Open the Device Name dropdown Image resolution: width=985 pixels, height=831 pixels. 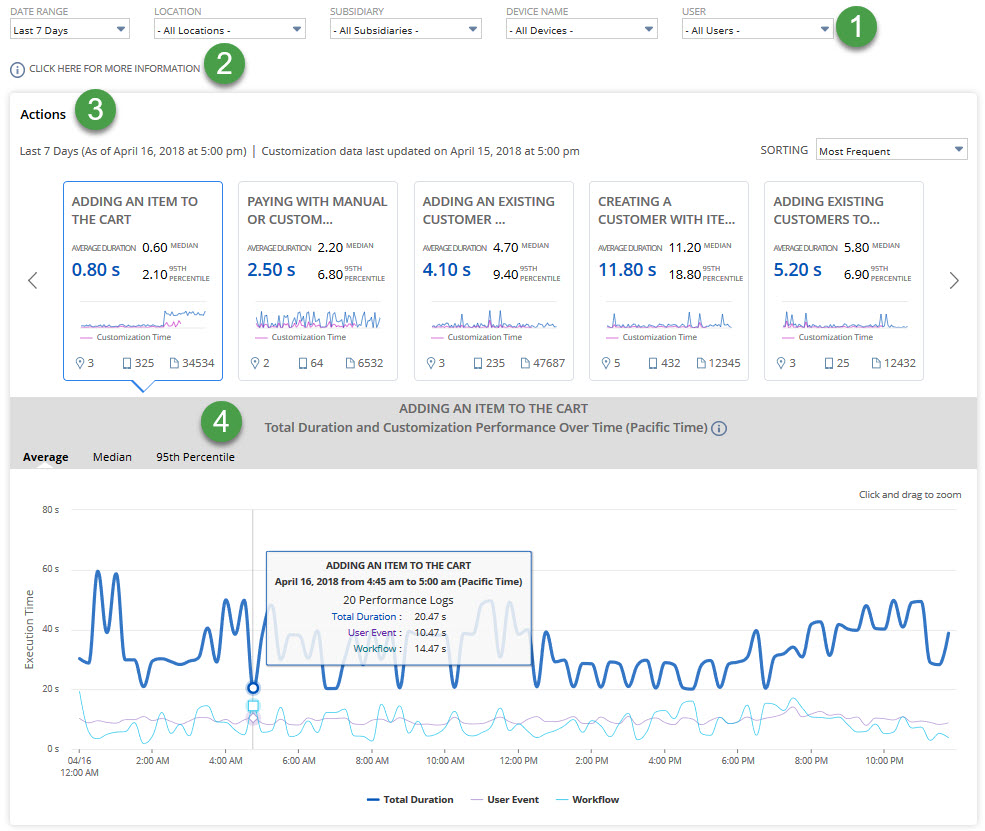(x=581, y=30)
